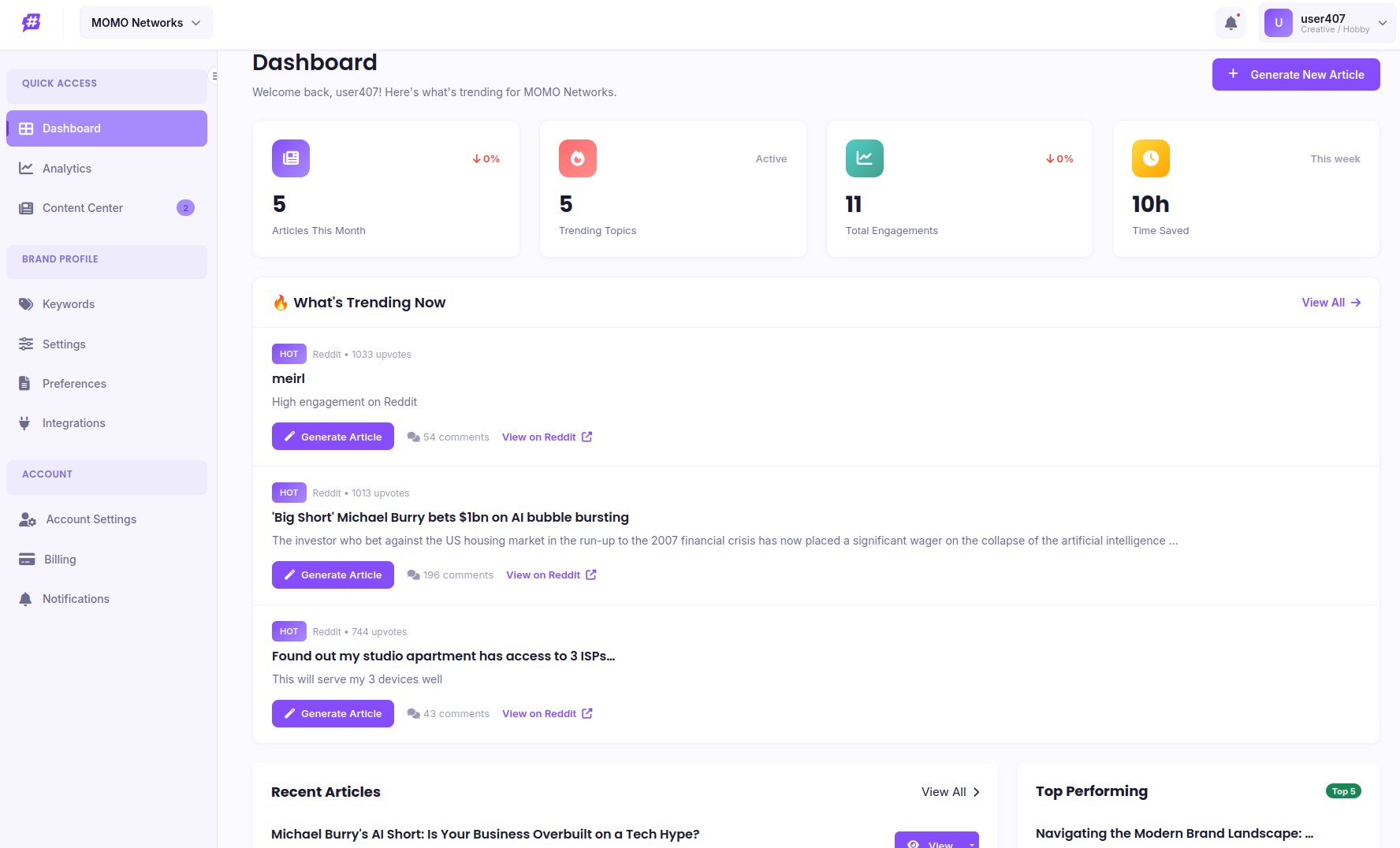The height and width of the screenshot is (848, 1400).
Task: Click the Notifications bell in Account section
Action: click(26, 598)
